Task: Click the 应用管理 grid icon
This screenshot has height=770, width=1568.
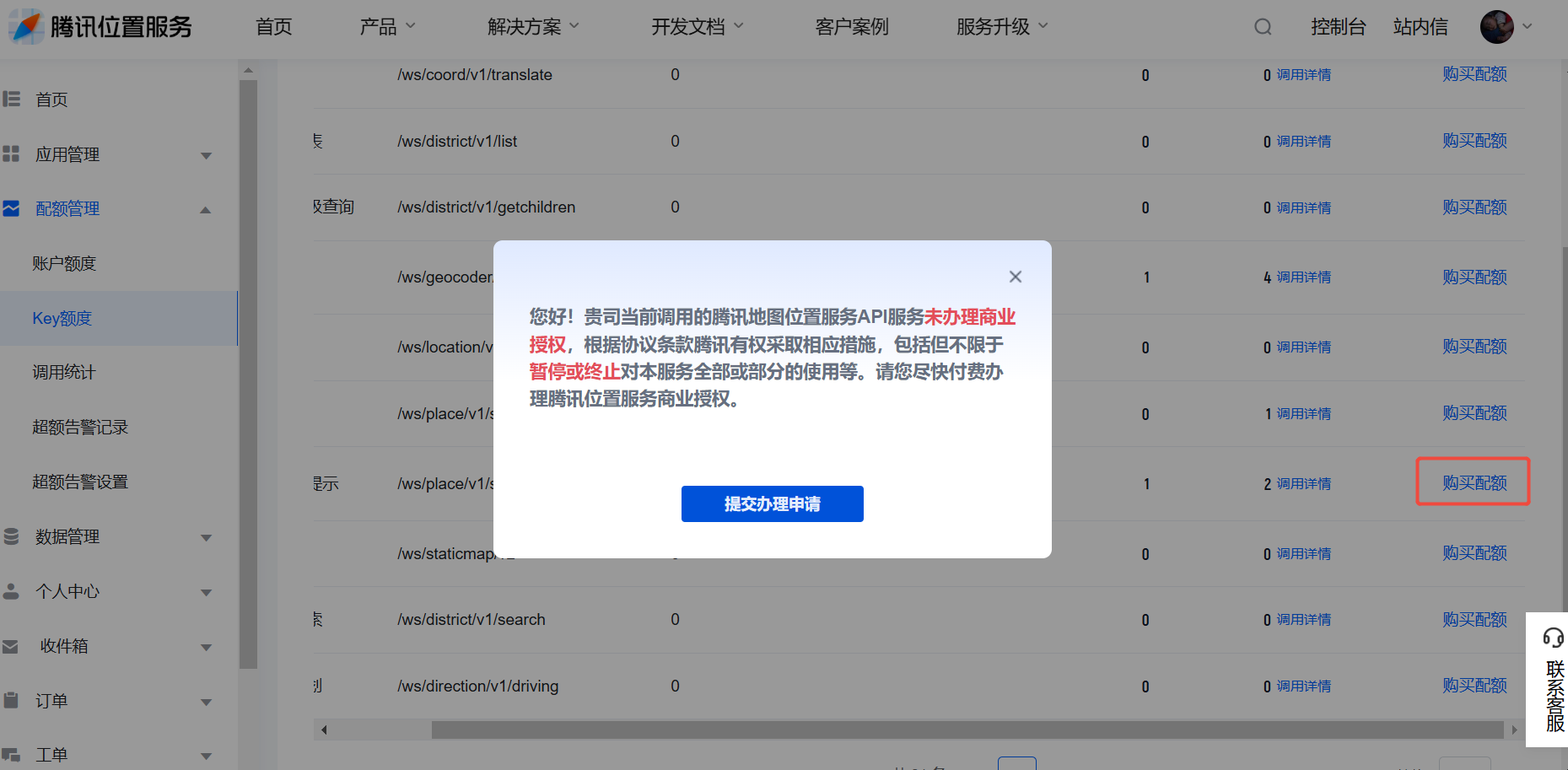Action: [x=11, y=154]
